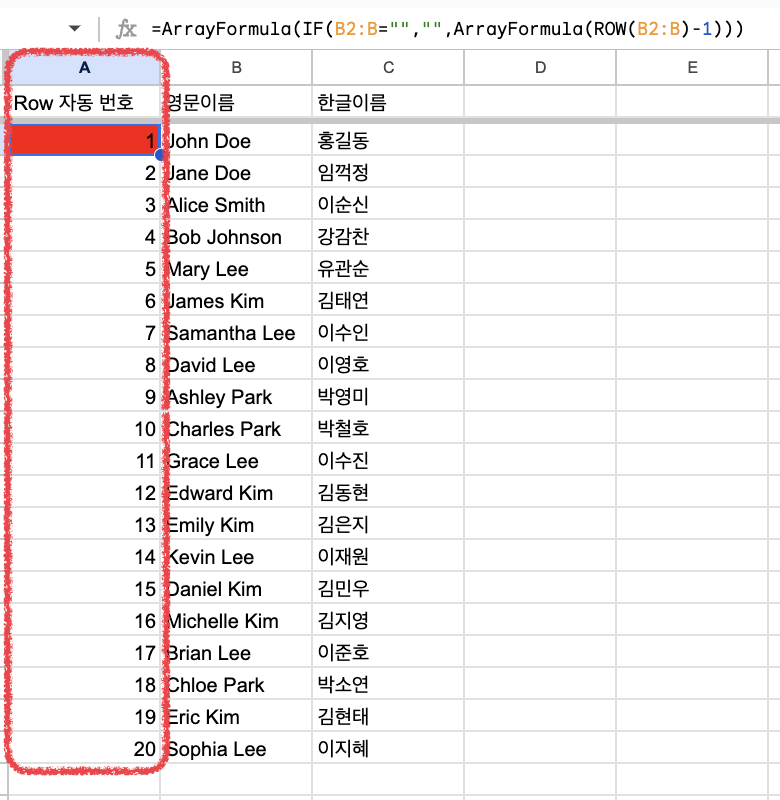Click the cell '이수인'
Image resolution: width=780 pixels, height=800 pixels.
[x=388, y=333]
